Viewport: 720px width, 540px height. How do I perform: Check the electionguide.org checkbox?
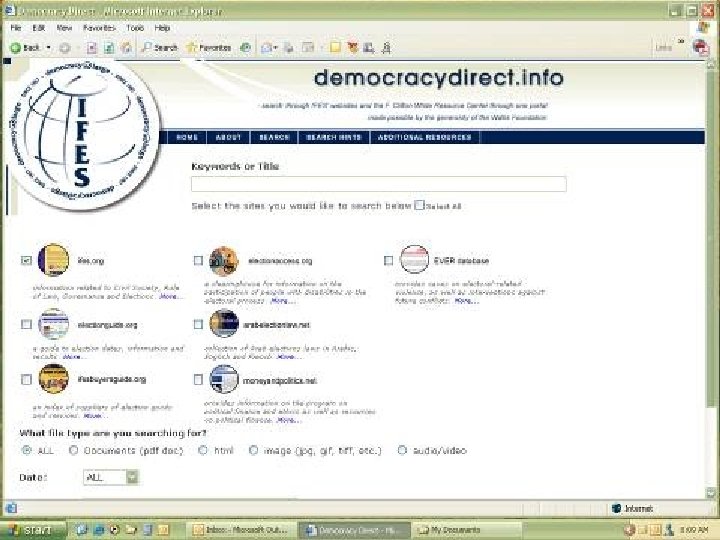coord(26,324)
